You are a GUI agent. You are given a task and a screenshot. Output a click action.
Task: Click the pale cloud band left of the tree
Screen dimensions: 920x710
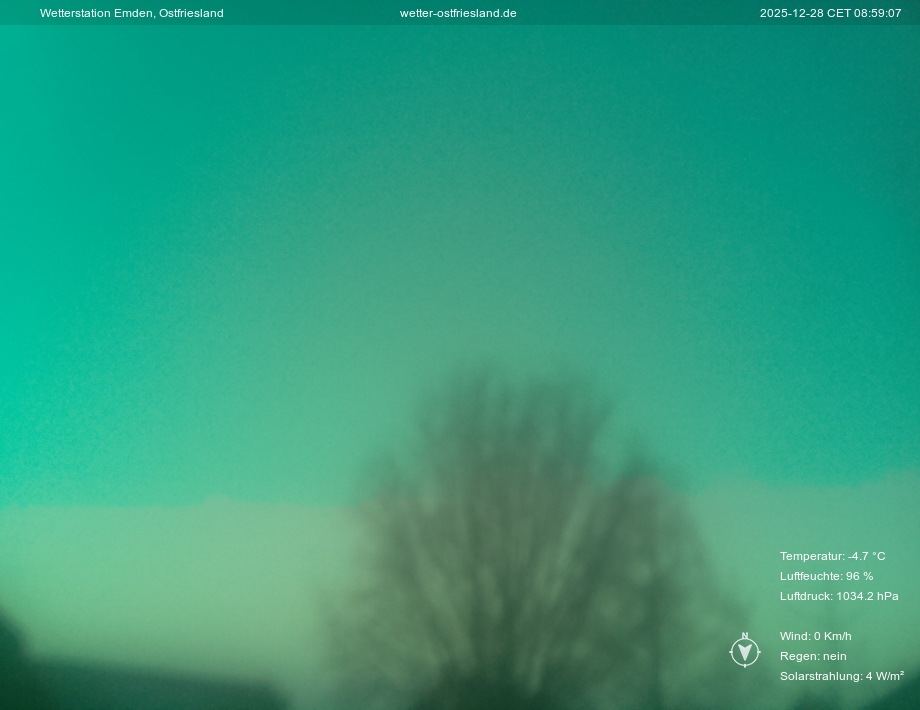(180, 560)
